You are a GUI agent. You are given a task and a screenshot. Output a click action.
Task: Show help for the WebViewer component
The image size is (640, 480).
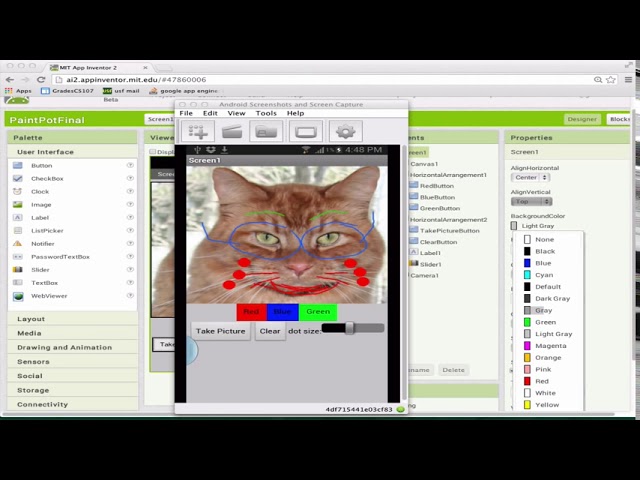(130, 296)
